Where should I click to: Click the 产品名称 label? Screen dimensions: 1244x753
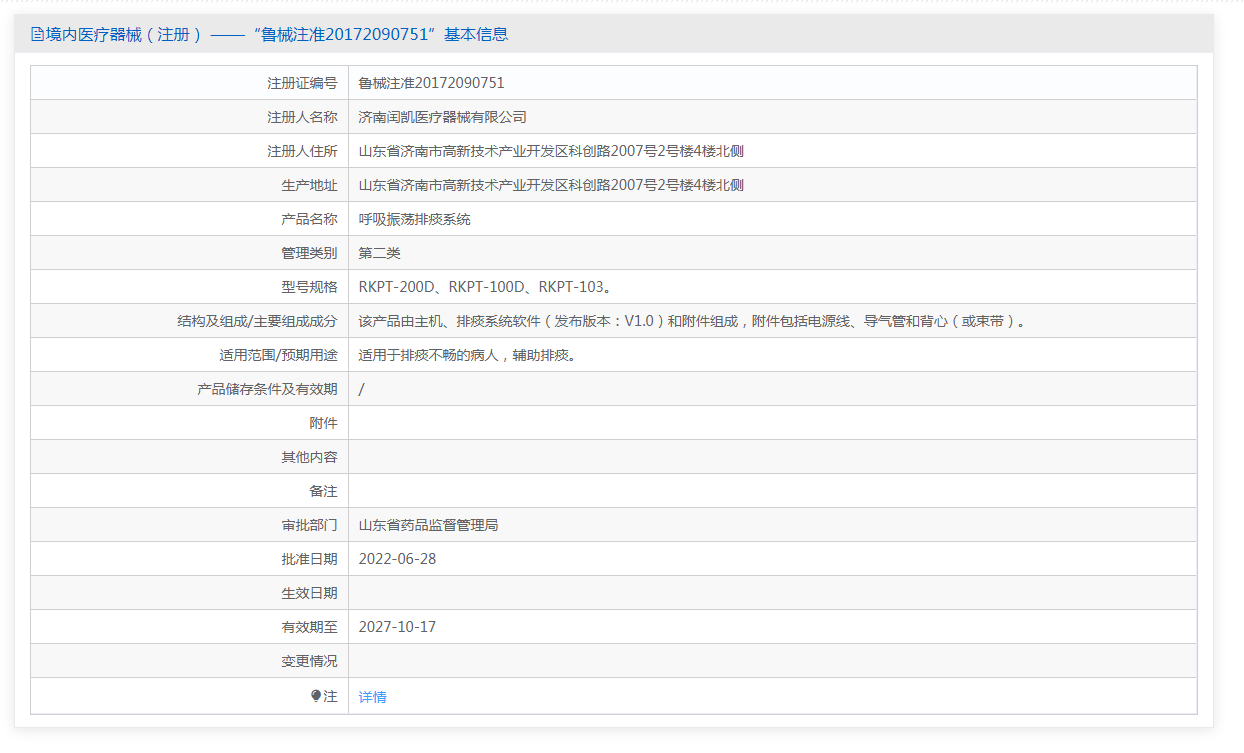[x=310, y=219]
